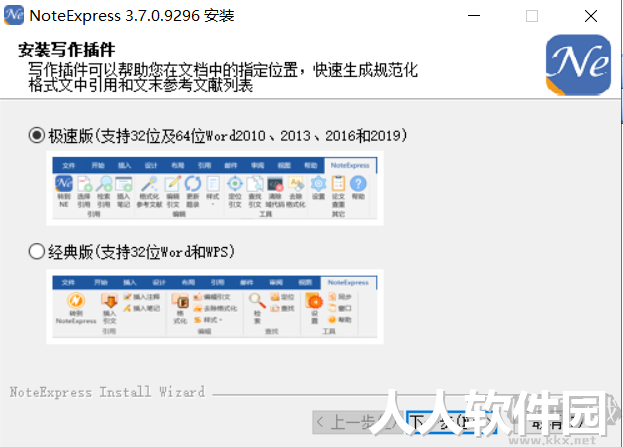Go back using the 上一步 button

[x=357, y=422]
